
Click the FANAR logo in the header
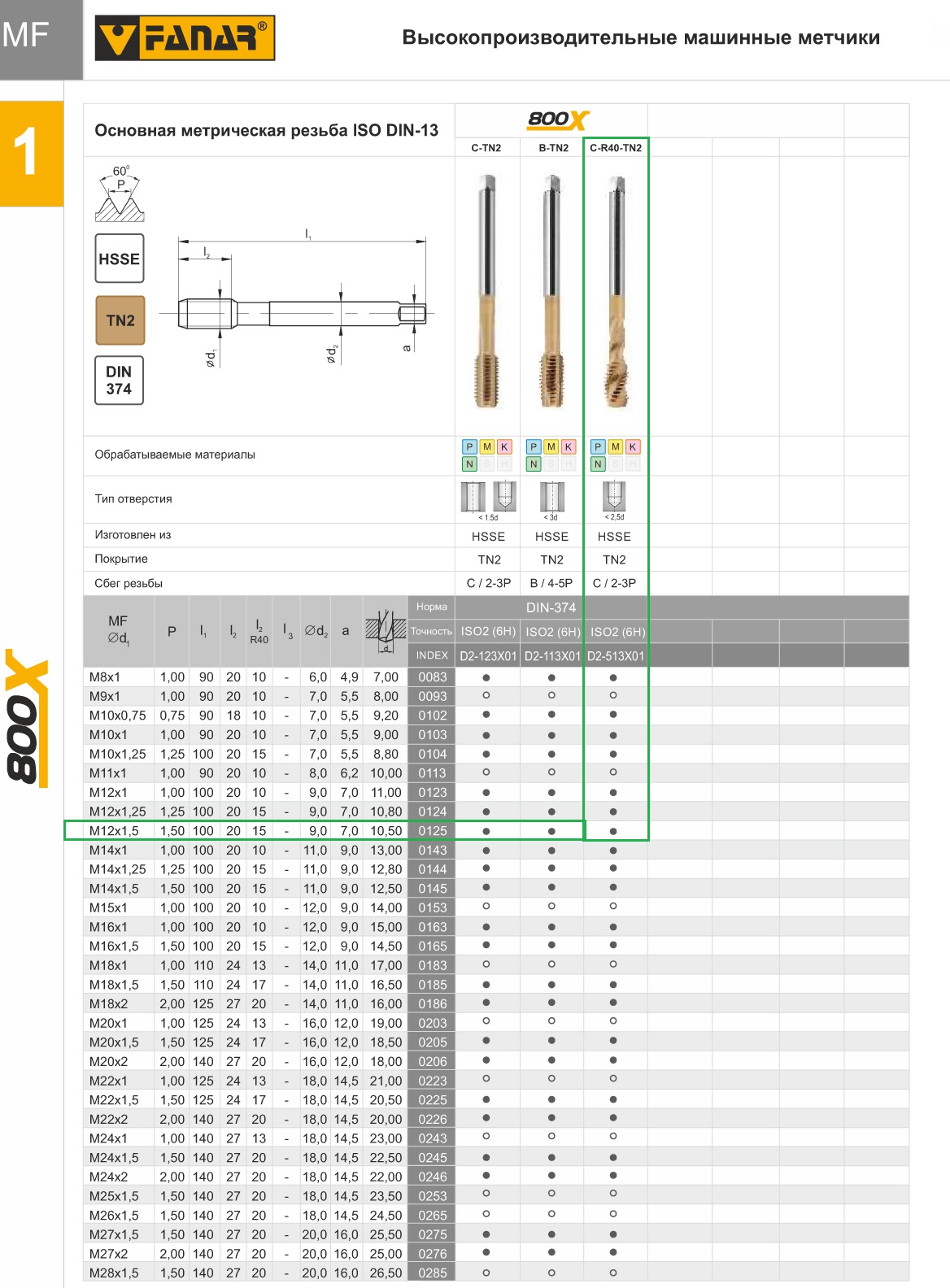click(185, 37)
